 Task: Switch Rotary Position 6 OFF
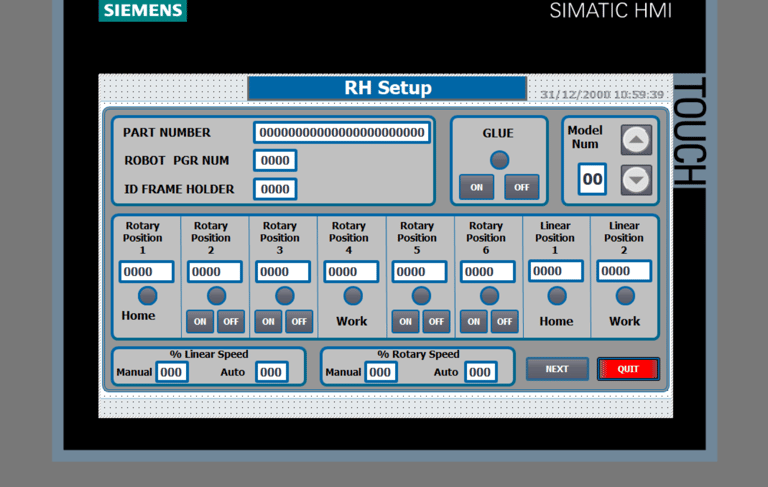tap(504, 322)
